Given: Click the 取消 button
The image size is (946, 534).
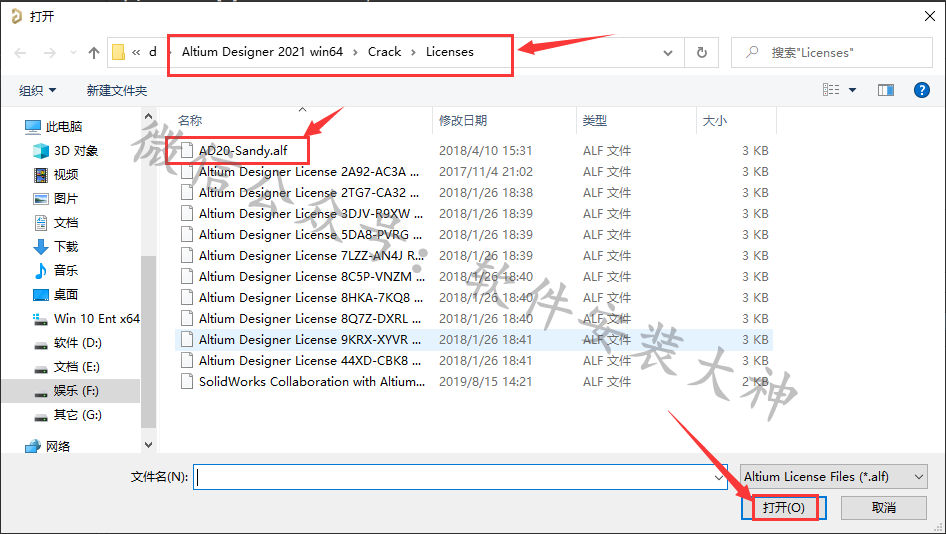Looking at the screenshot, I should pyautogui.click(x=884, y=508).
